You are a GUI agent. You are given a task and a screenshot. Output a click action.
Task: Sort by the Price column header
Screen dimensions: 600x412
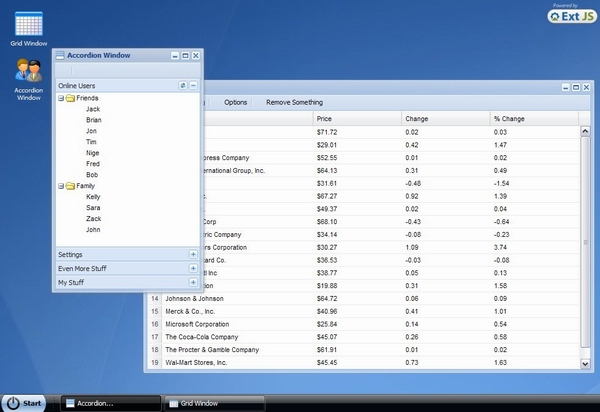coord(357,119)
